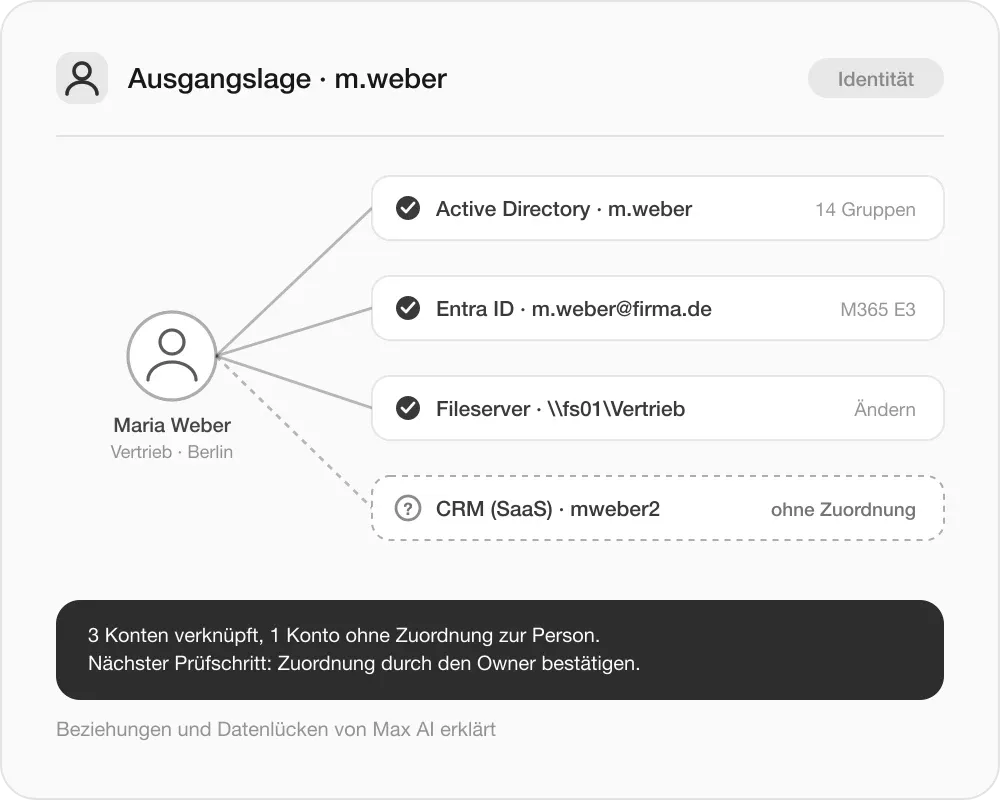This screenshot has height=800, width=1000.
Task: Click the 'ohne Zuordnung' status
Action: tap(843, 509)
